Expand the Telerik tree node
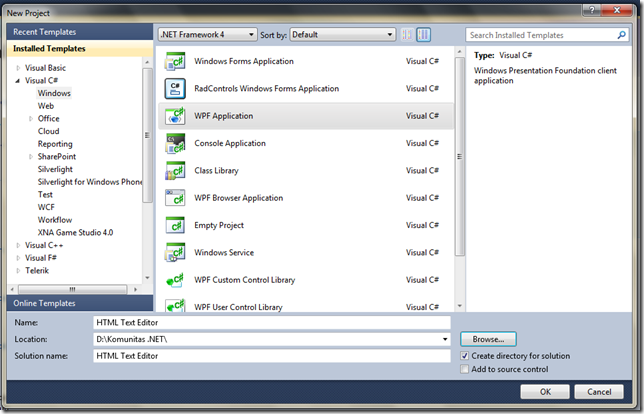Image resolution: width=644 pixels, height=414 pixels. point(18,271)
